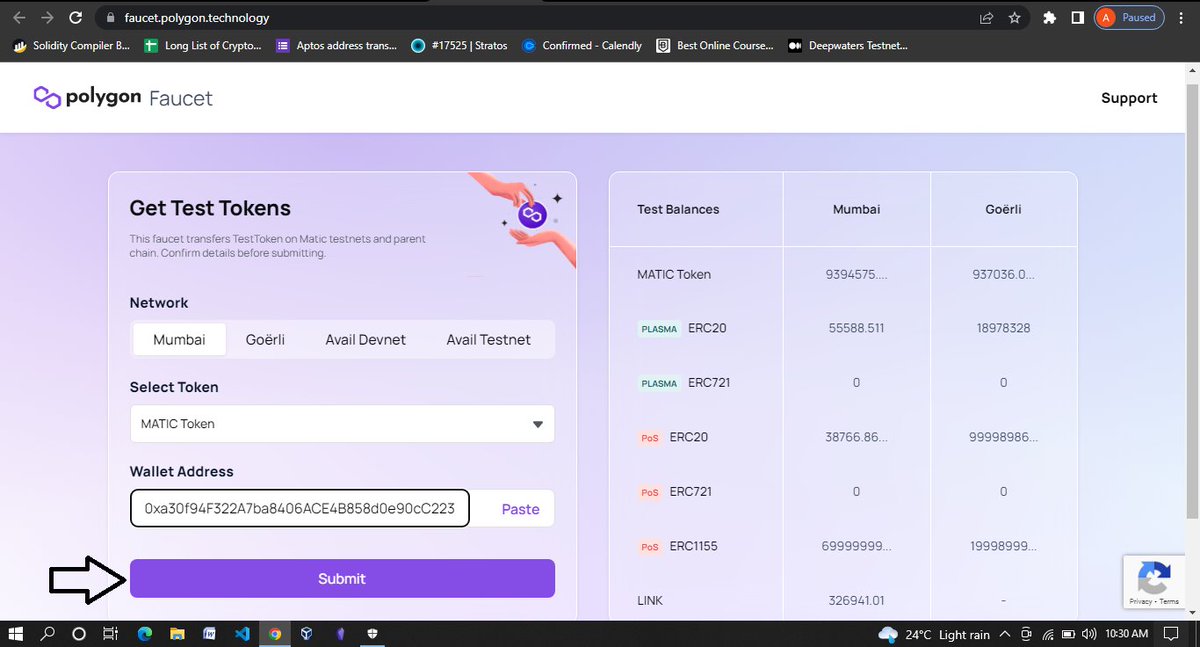Viewport: 1200px width, 647px height.
Task: Select the Avail Devnet network tab
Action: (x=365, y=340)
